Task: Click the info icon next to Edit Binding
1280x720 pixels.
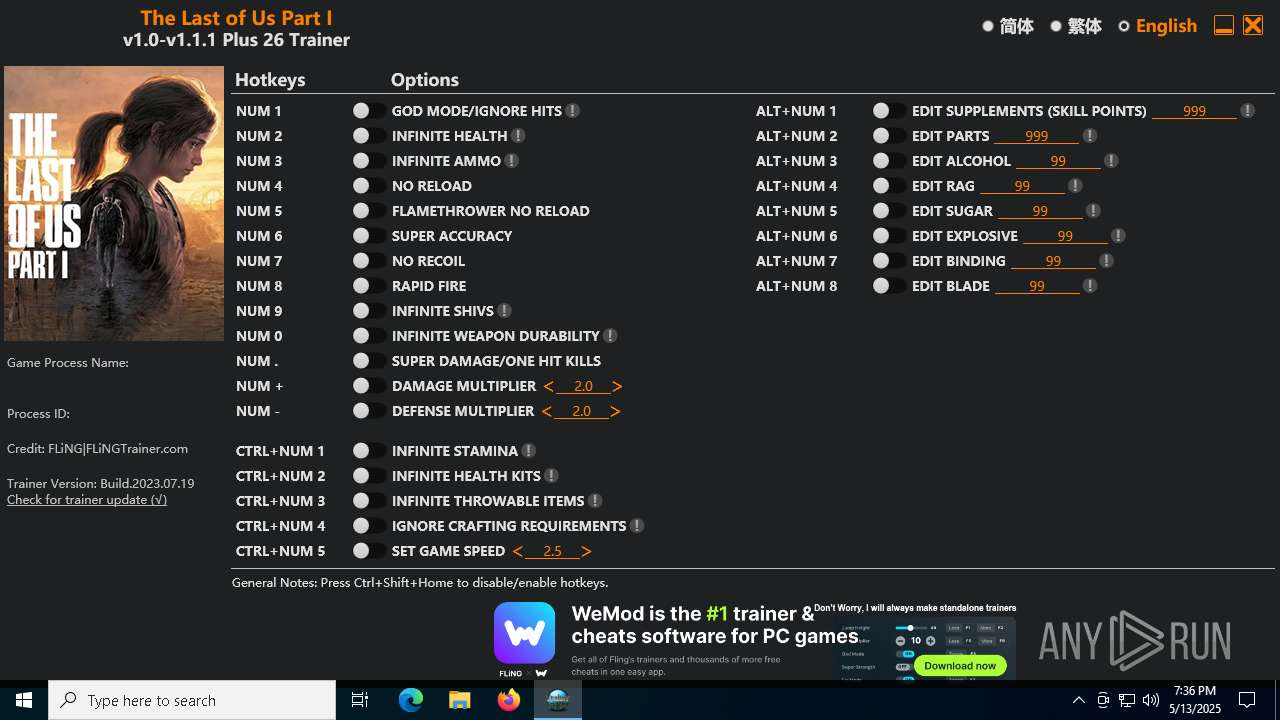Action: click(x=1105, y=261)
